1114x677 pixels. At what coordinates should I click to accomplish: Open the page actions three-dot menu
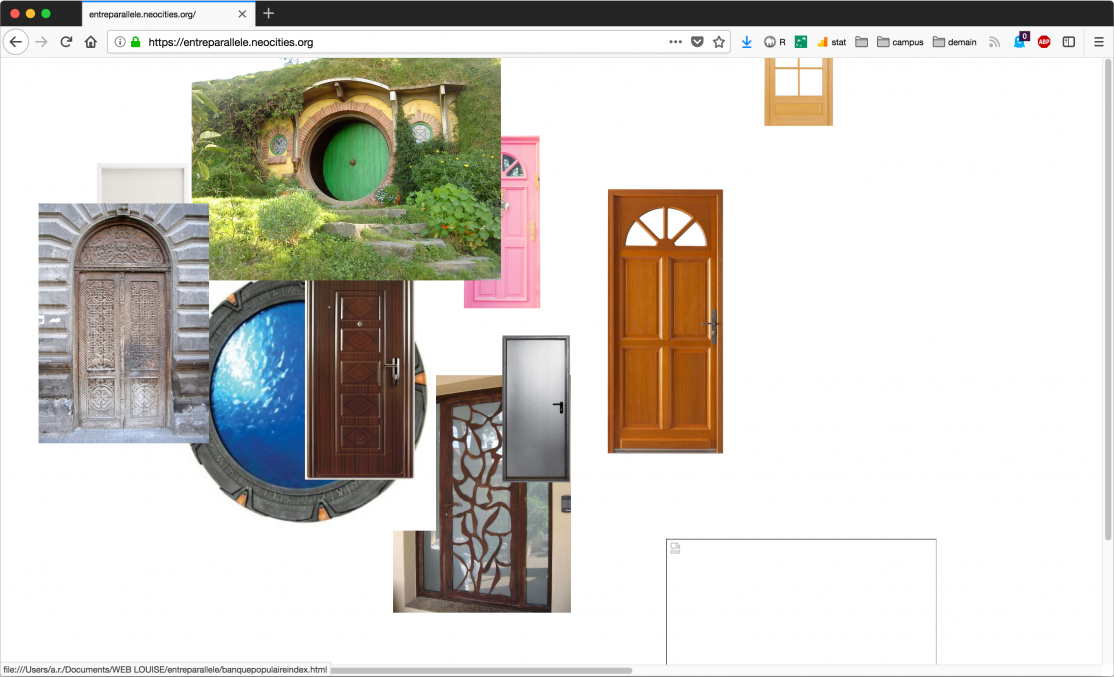click(x=675, y=42)
